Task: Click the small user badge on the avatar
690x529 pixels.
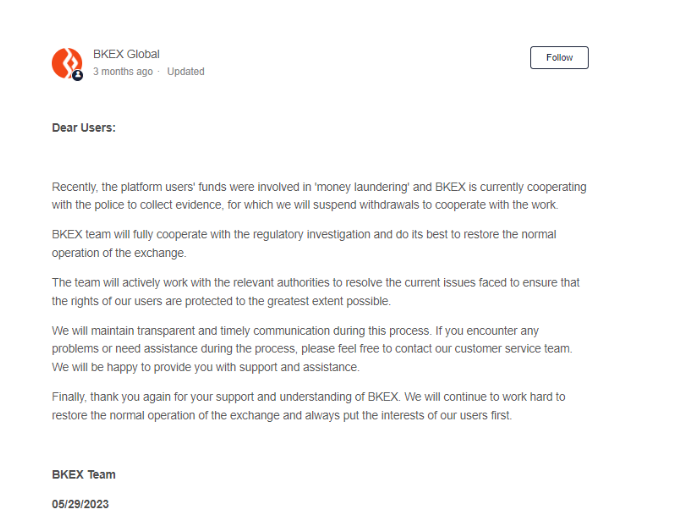Action: point(77,75)
